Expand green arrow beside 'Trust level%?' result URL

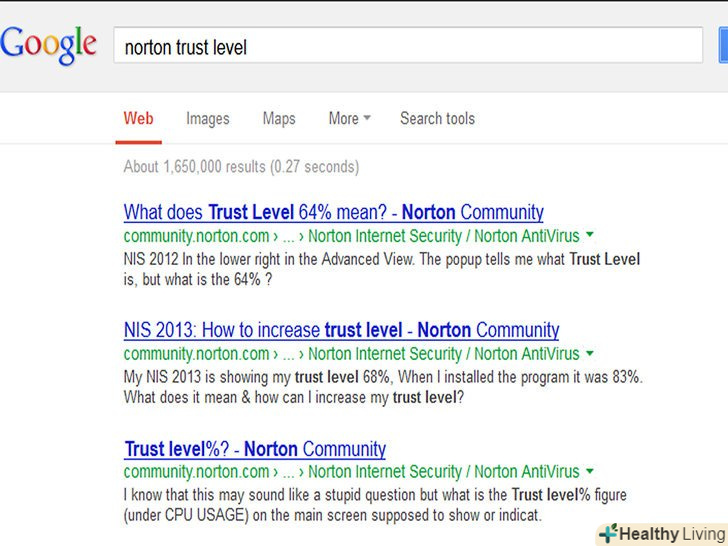point(590,471)
